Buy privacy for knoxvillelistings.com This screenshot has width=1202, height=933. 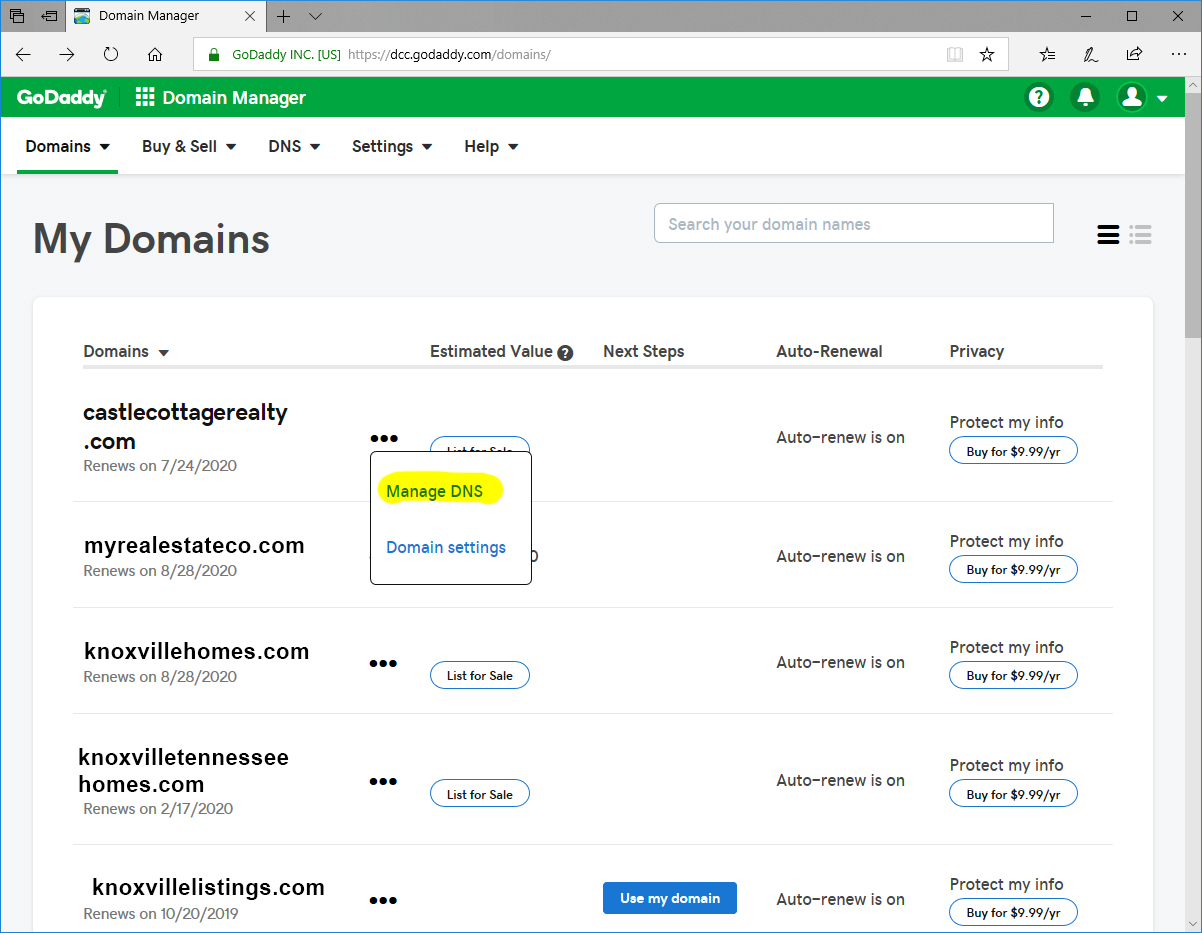pos(1013,912)
